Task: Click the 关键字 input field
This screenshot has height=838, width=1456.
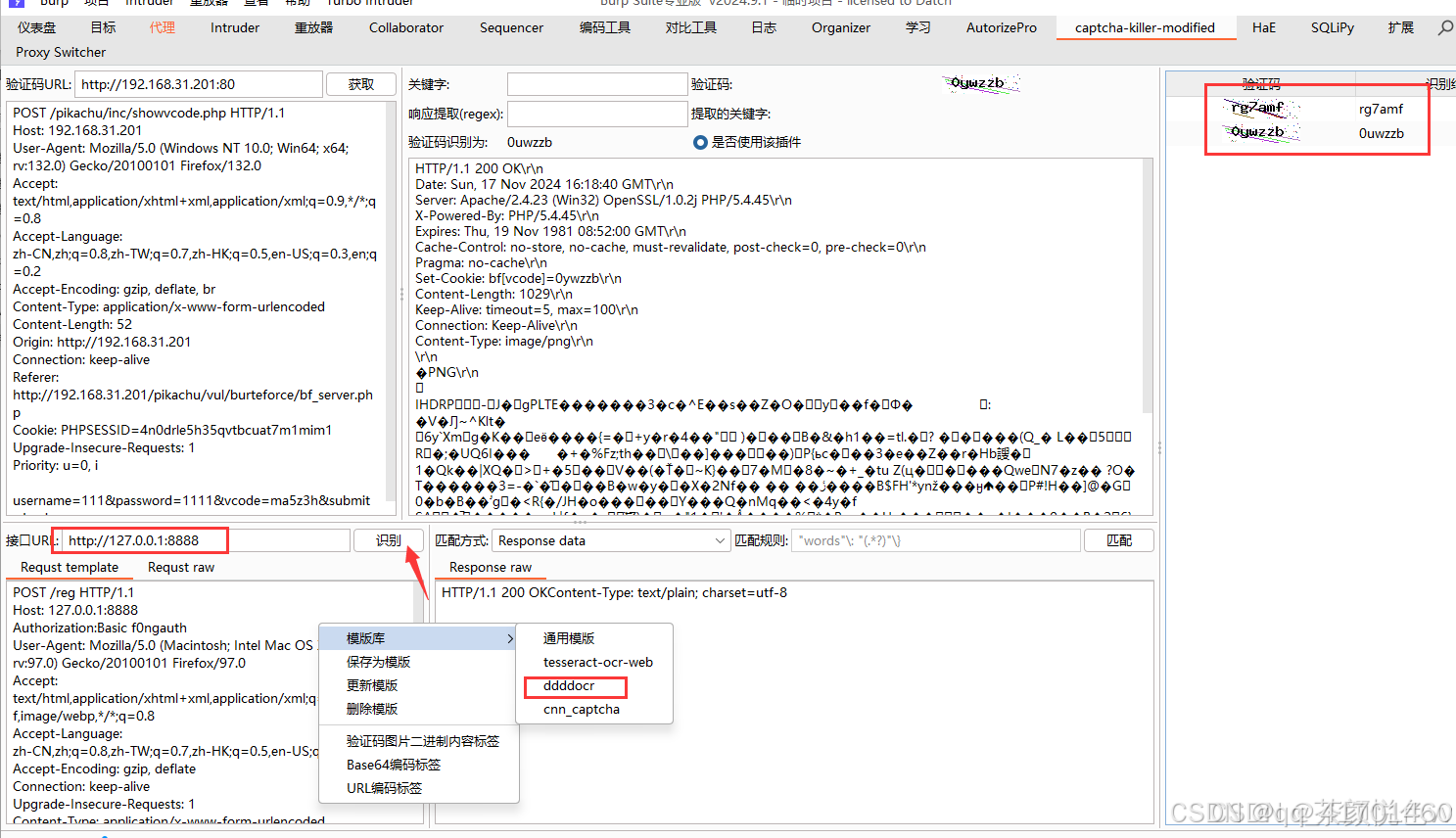Action: 597,84
